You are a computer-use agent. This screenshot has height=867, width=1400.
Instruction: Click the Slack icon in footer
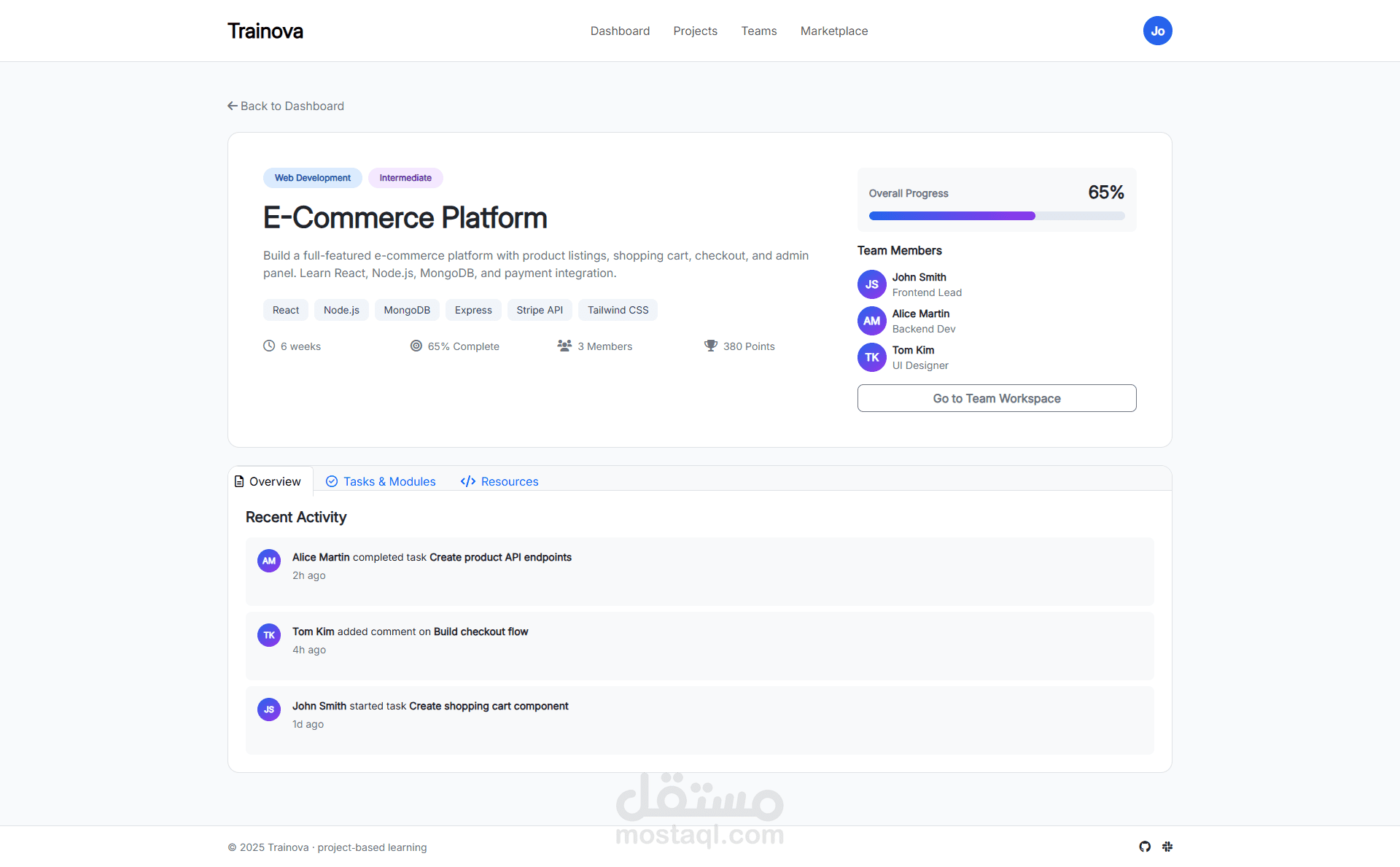(x=1167, y=847)
